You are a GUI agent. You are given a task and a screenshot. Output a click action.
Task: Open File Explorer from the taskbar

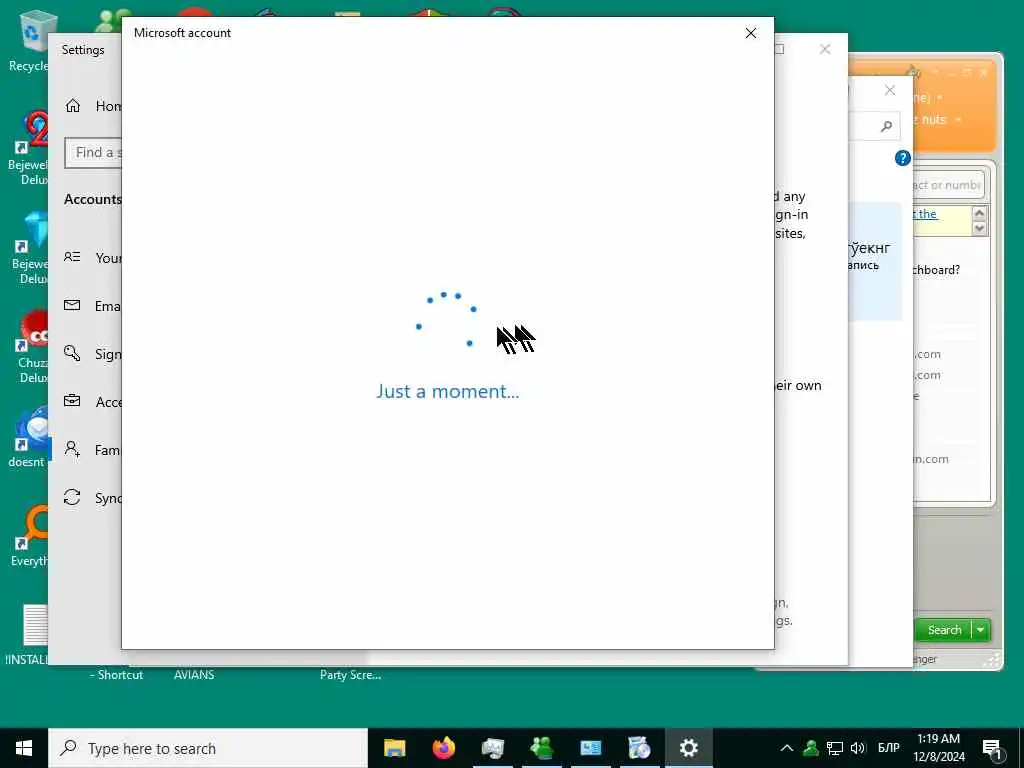[394, 748]
